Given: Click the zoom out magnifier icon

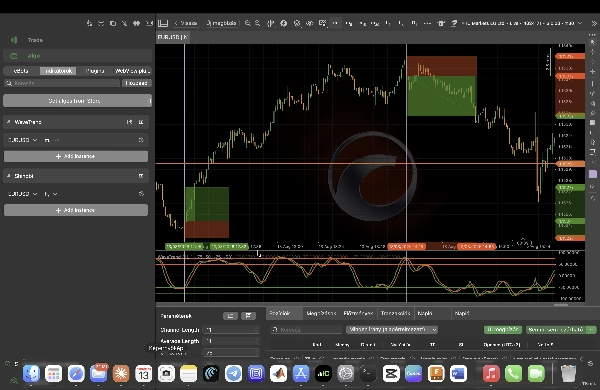Looking at the screenshot, I should [258, 23].
